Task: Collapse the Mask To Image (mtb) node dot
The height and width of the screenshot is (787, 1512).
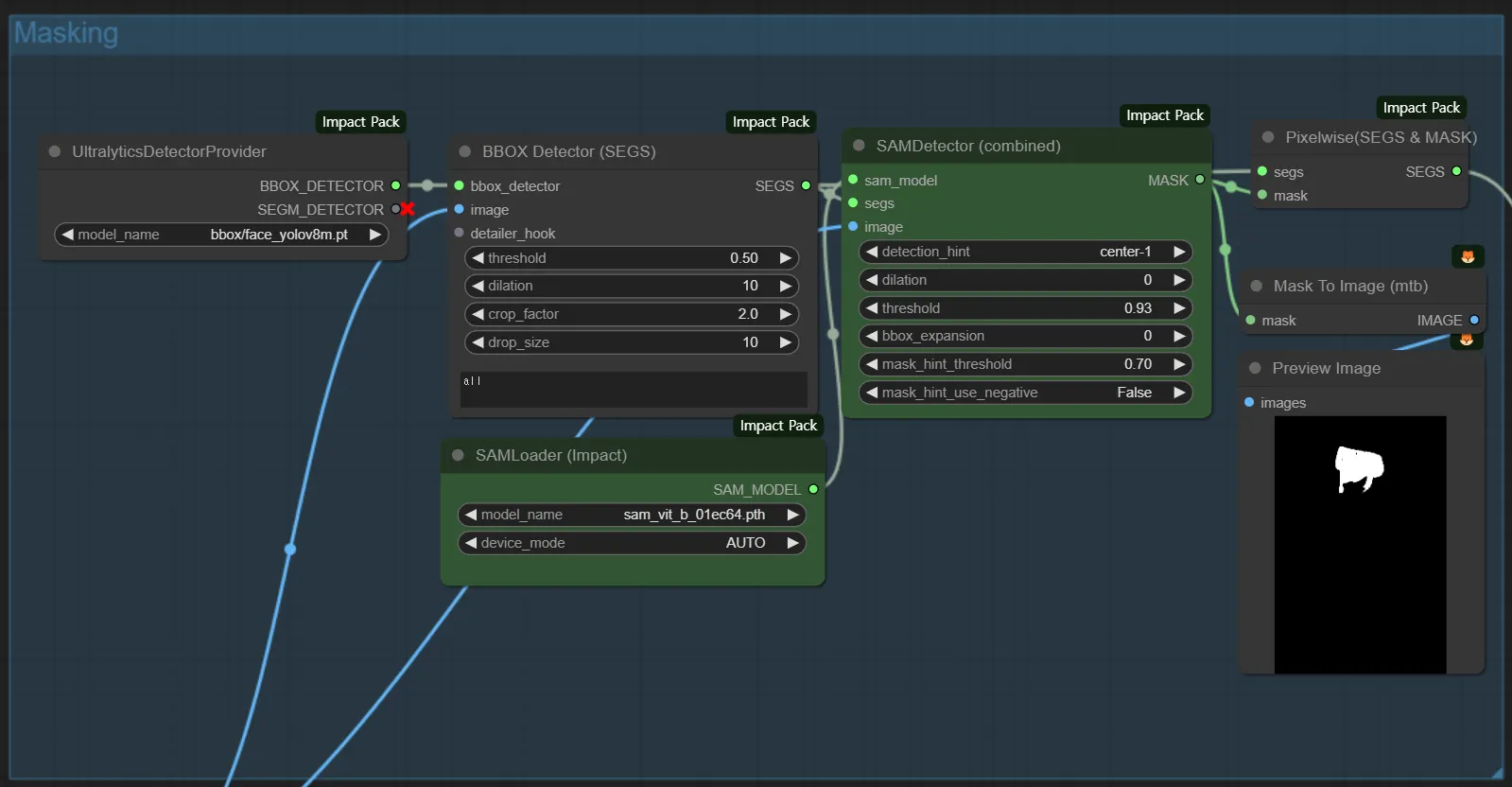Action: pyautogui.click(x=1257, y=286)
